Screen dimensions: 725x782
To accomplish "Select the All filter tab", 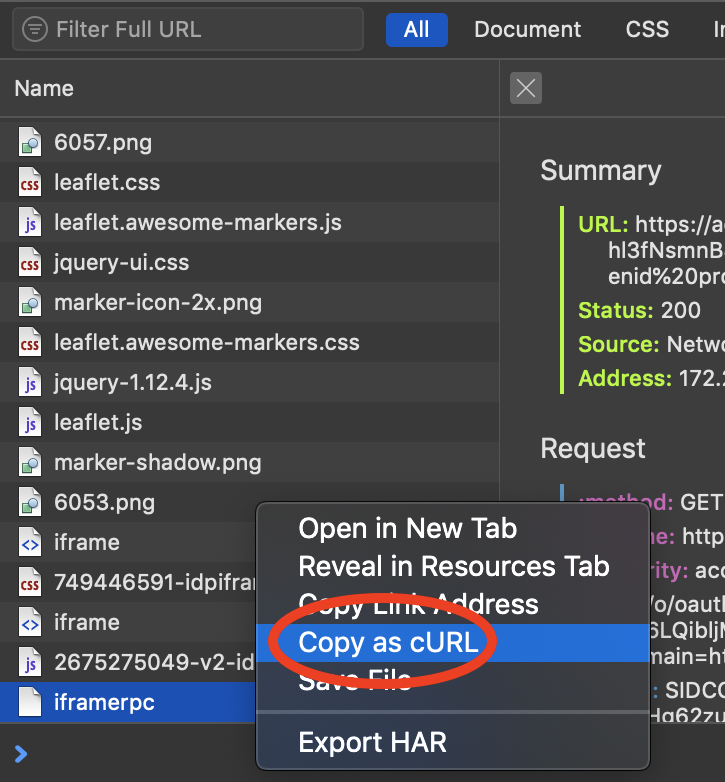I will (416, 30).
